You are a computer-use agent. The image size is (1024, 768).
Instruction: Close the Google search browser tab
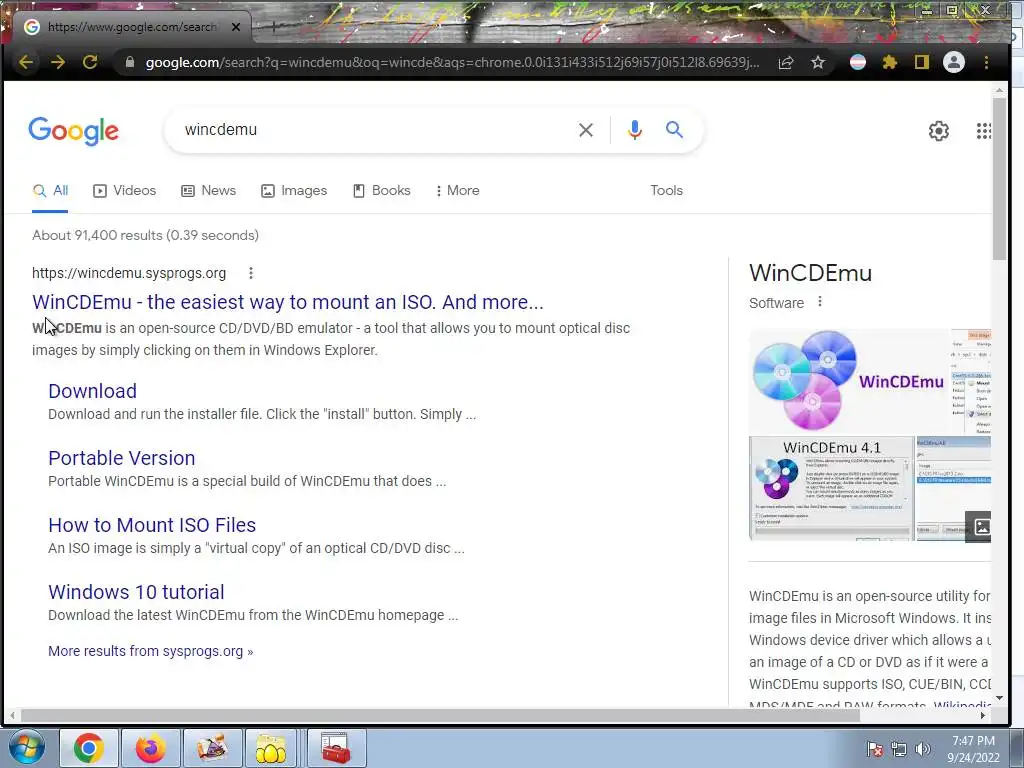coord(236,27)
